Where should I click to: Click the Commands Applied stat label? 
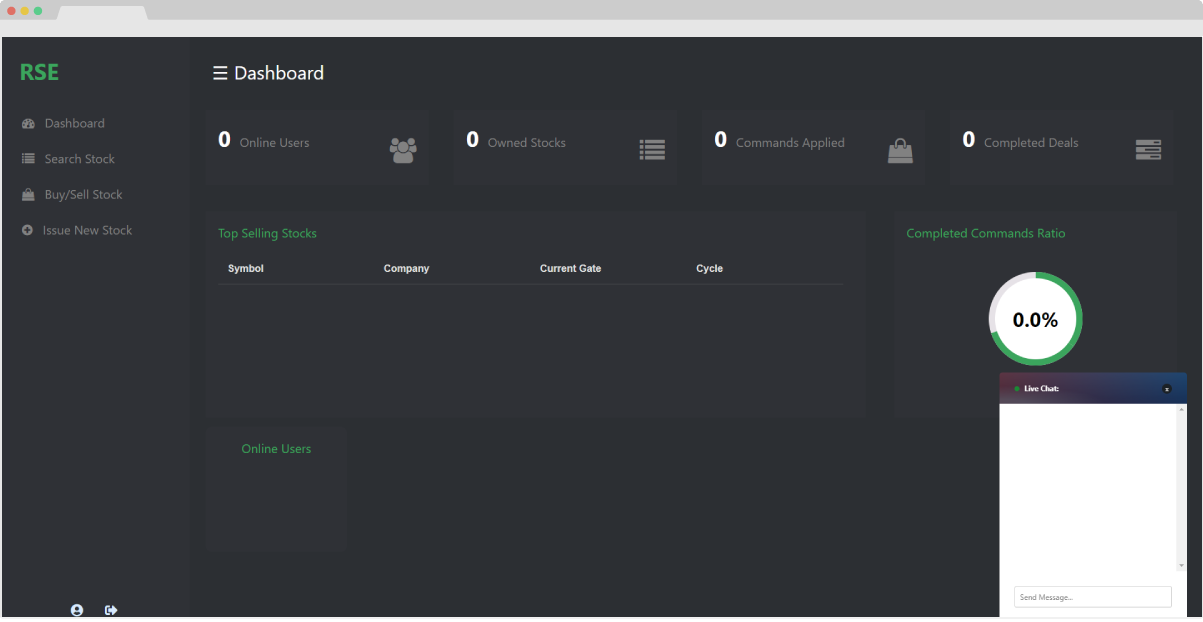point(790,143)
